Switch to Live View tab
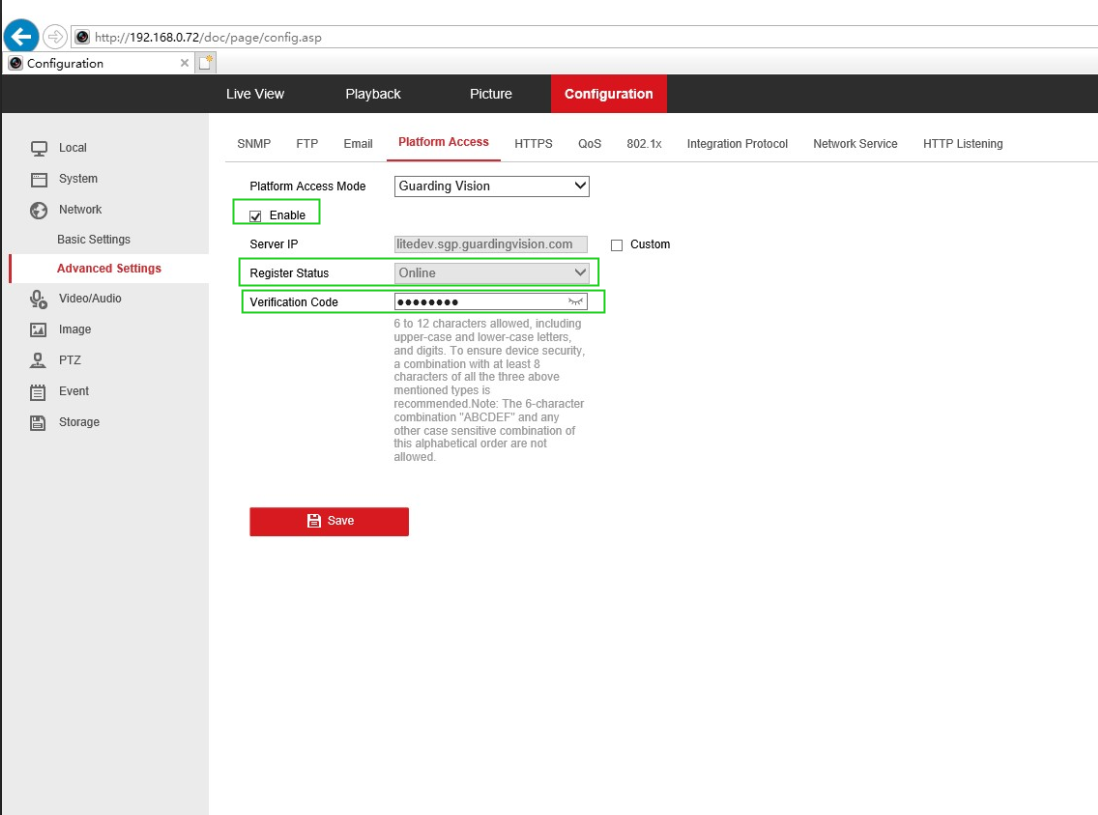The width and height of the screenshot is (1098, 815). 255,94
